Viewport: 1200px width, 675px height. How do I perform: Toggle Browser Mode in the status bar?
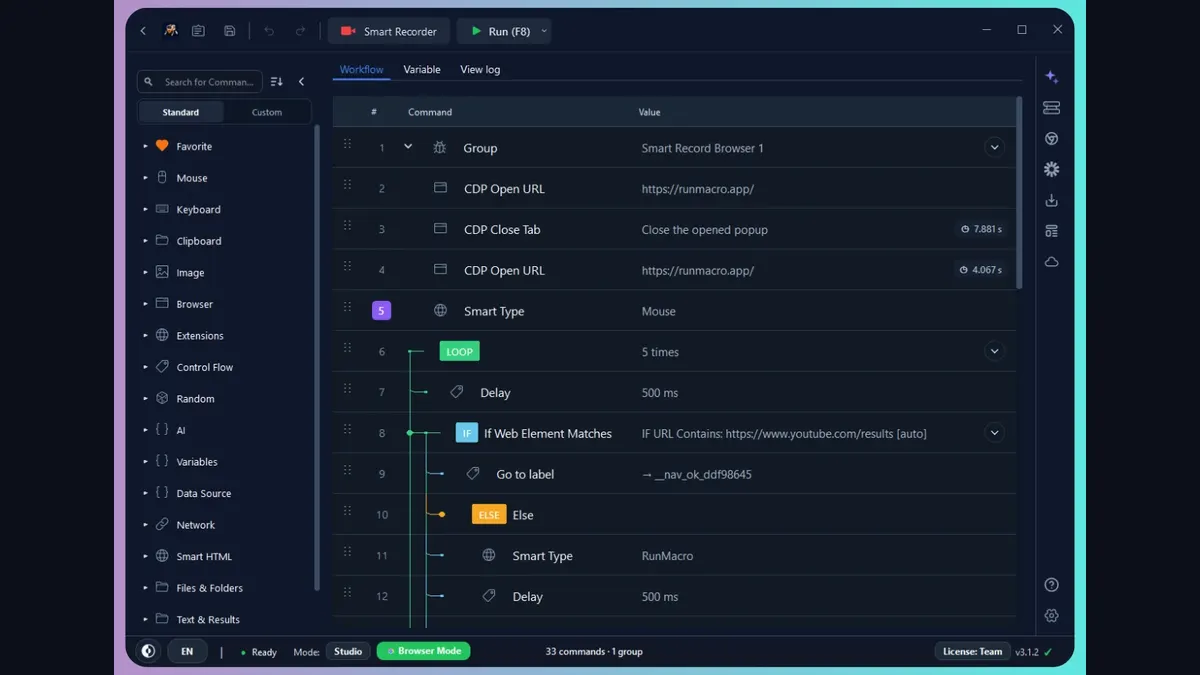(x=423, y=651)
